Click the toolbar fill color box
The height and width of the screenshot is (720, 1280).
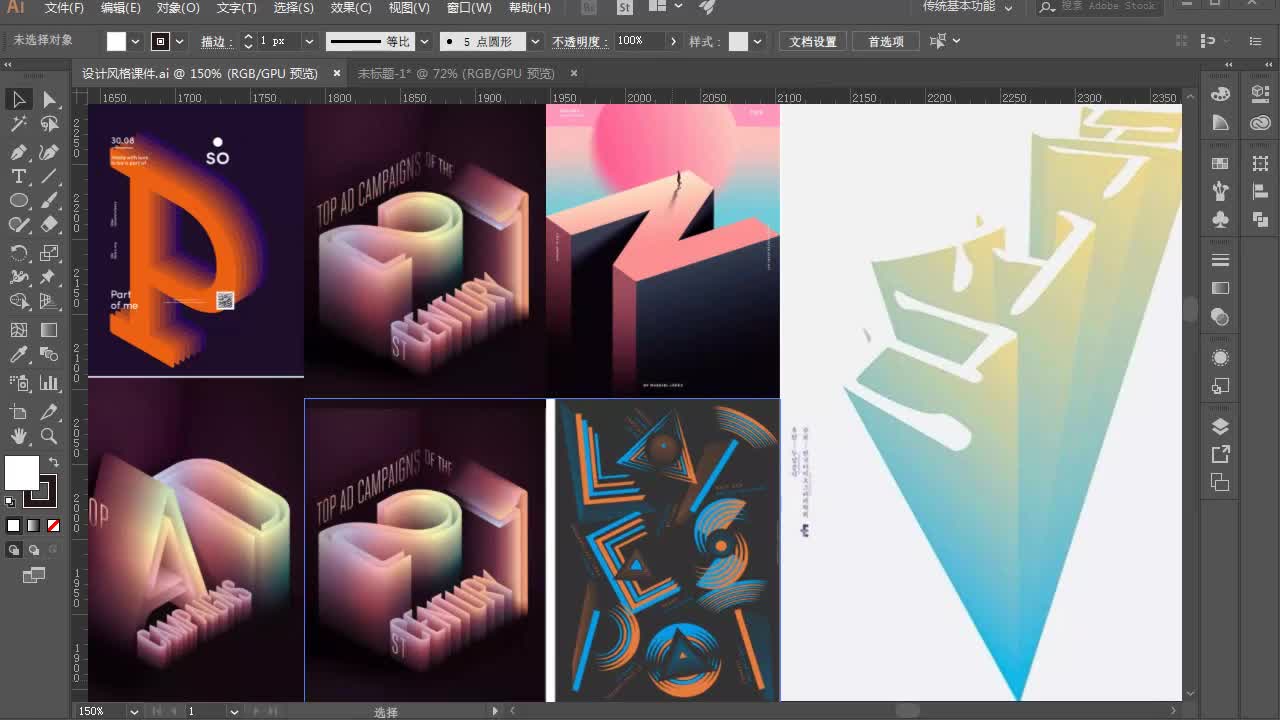pyautogui.click(x=22, y=472)
